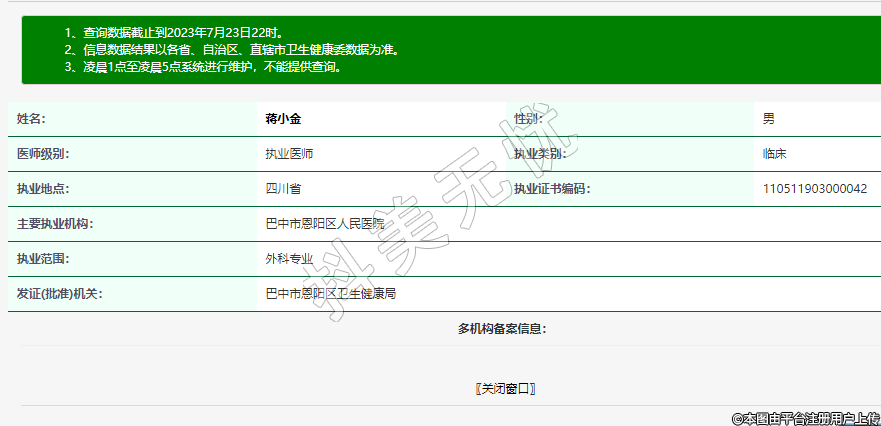
Task: Click the 执业地点 field label
Action: [43, 189]
